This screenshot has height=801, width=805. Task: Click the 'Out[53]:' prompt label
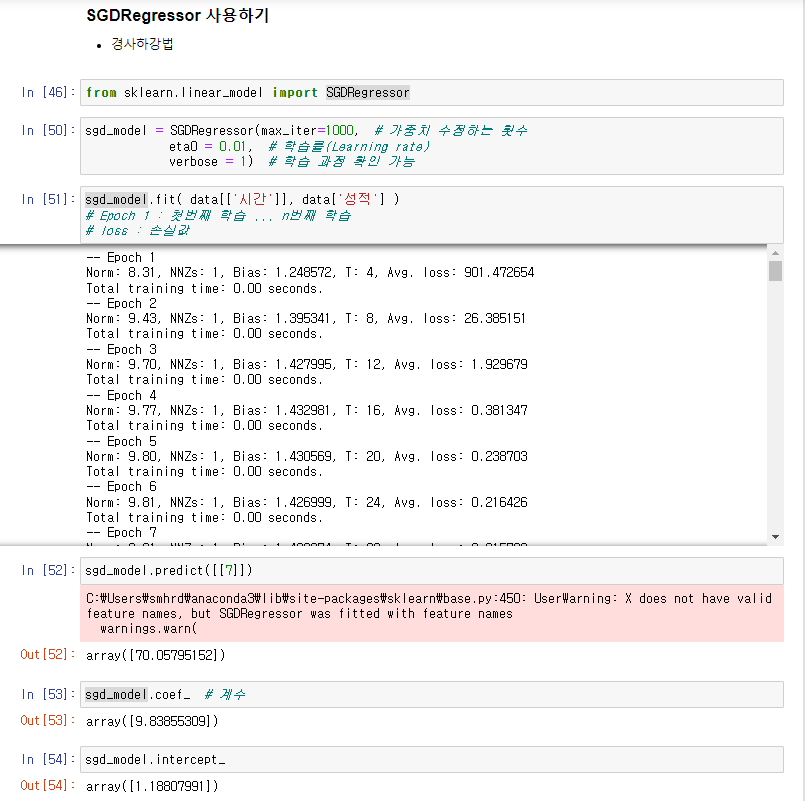tap(48, 720)
